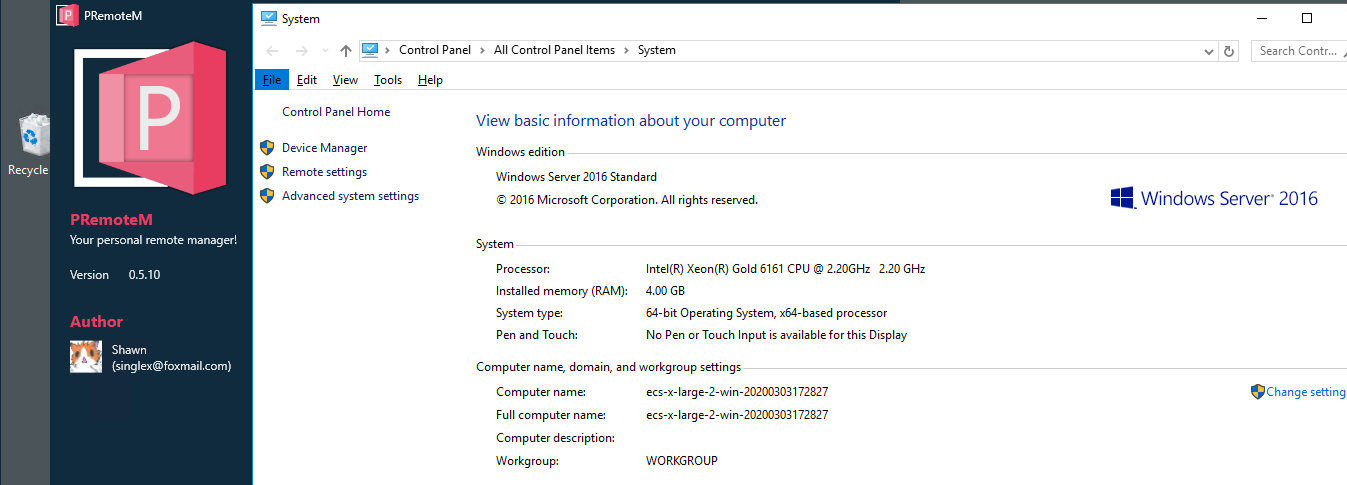Open the View menu
1347x485 pixels.
(x=345, y=80)
